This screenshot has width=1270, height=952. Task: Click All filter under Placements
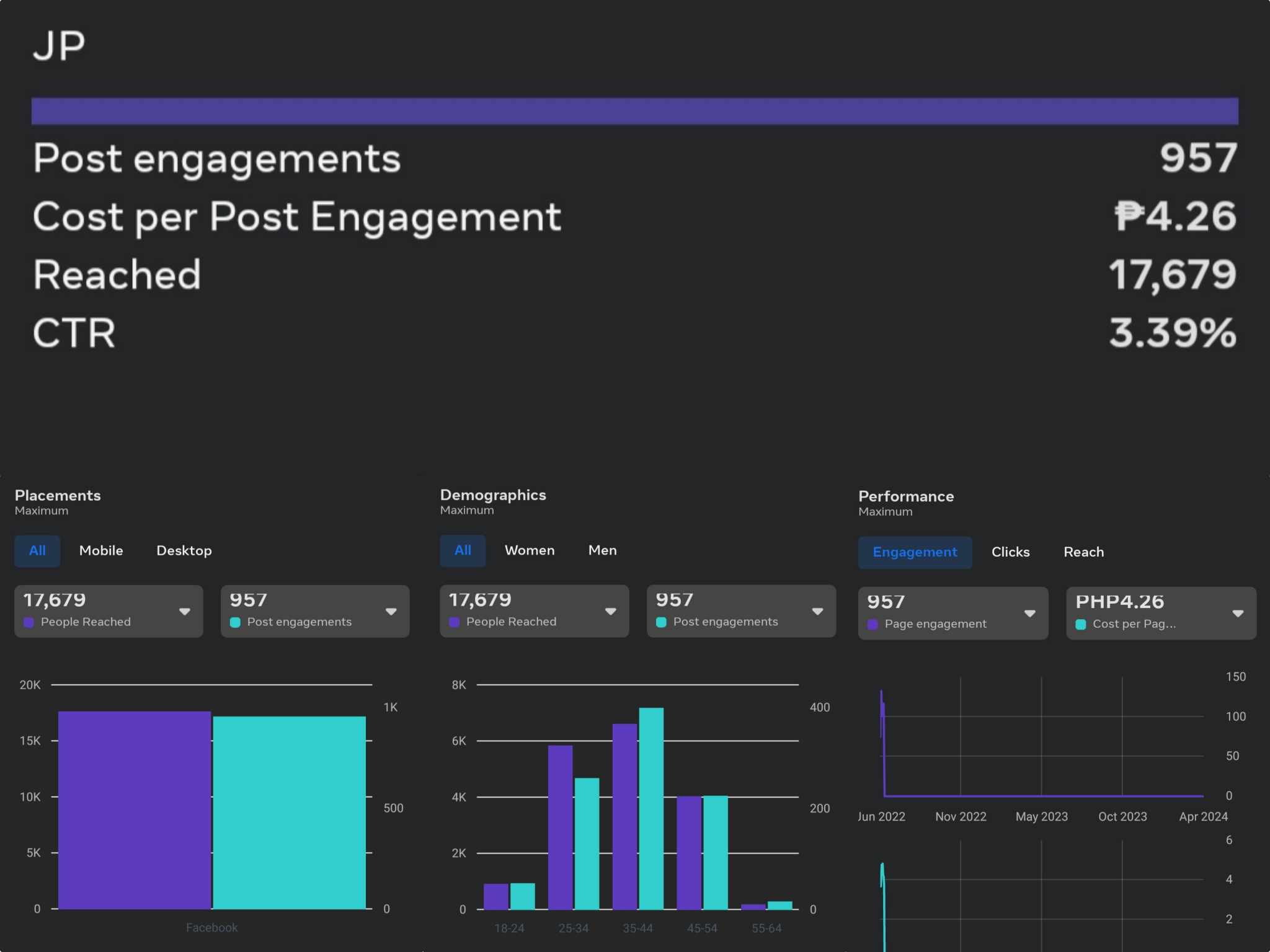click(x=37, y=550)
